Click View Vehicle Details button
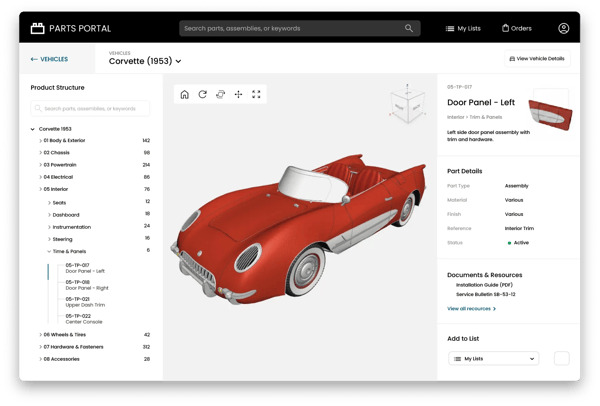Image resolution: width=600 pixels, height=406 pixels. 537,59
